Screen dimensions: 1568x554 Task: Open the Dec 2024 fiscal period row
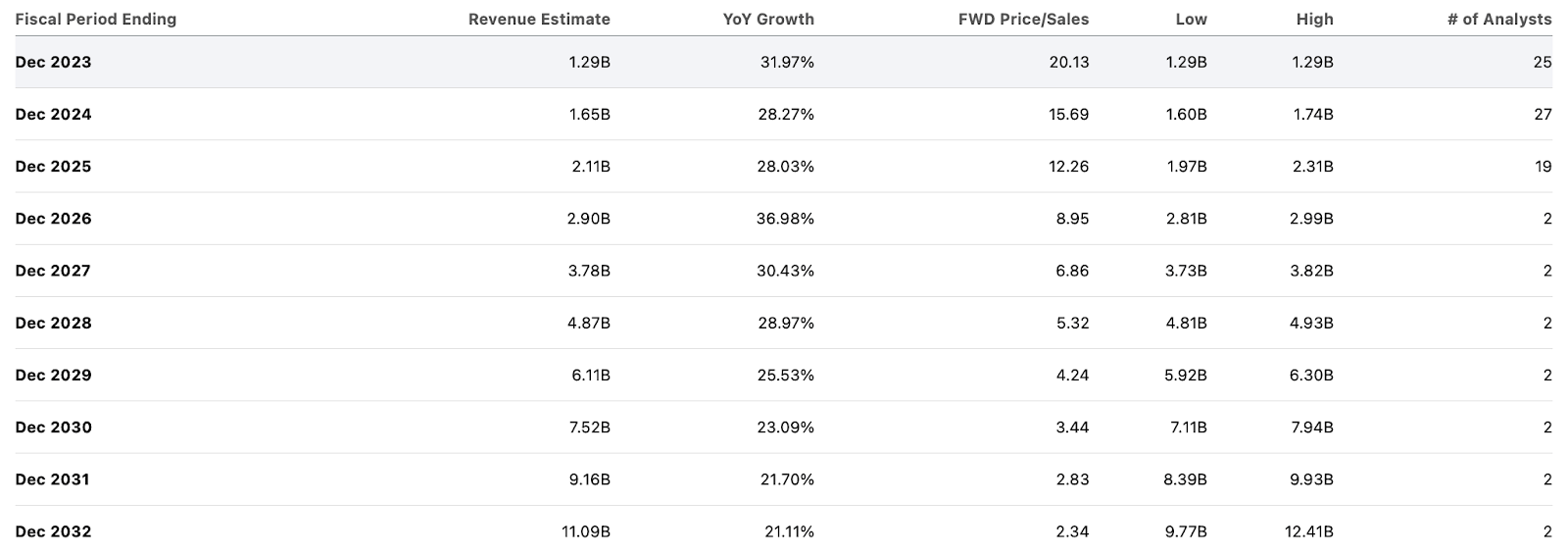53,114
